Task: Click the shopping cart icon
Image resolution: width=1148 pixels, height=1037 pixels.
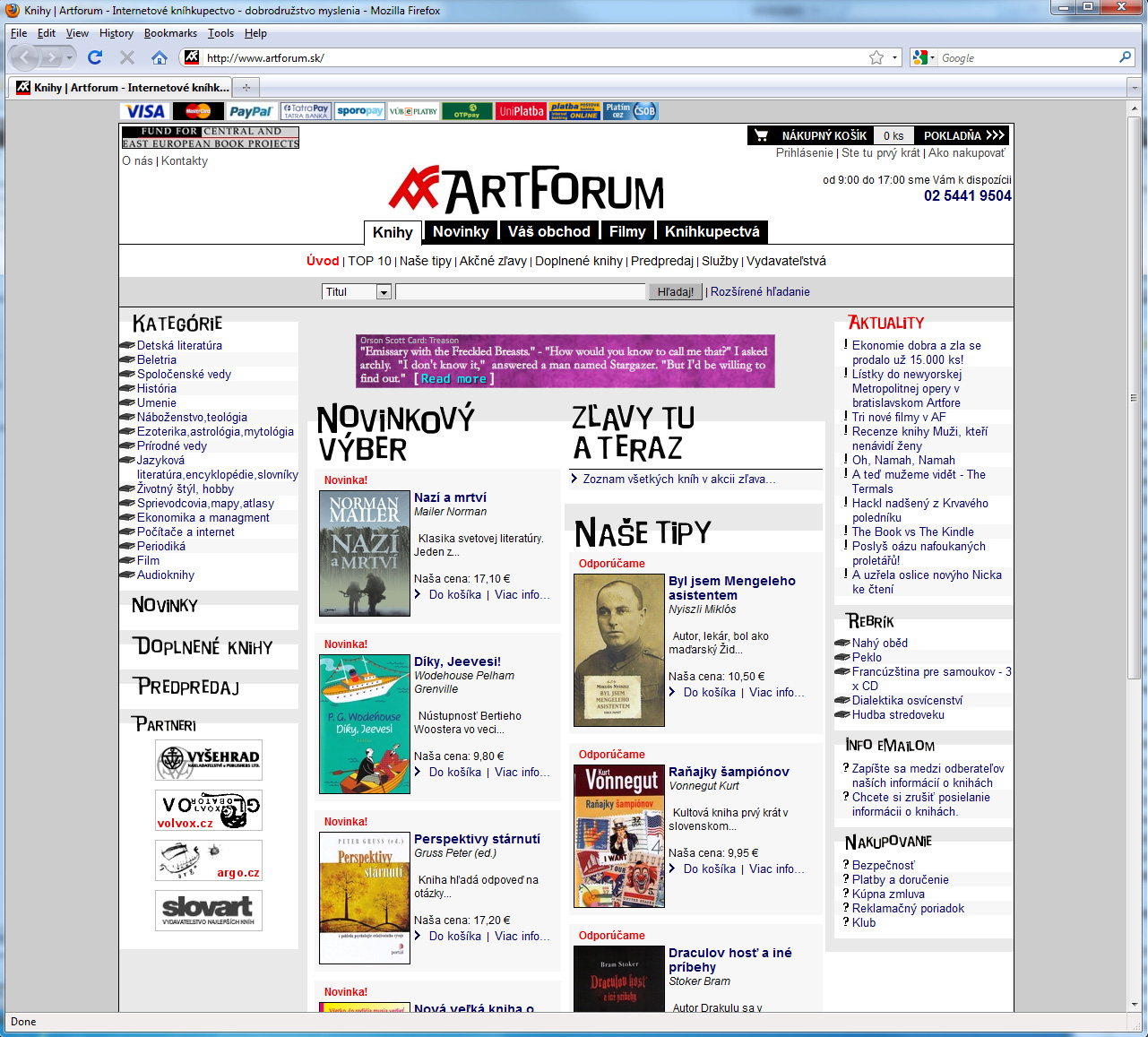Action: [761, 135]
